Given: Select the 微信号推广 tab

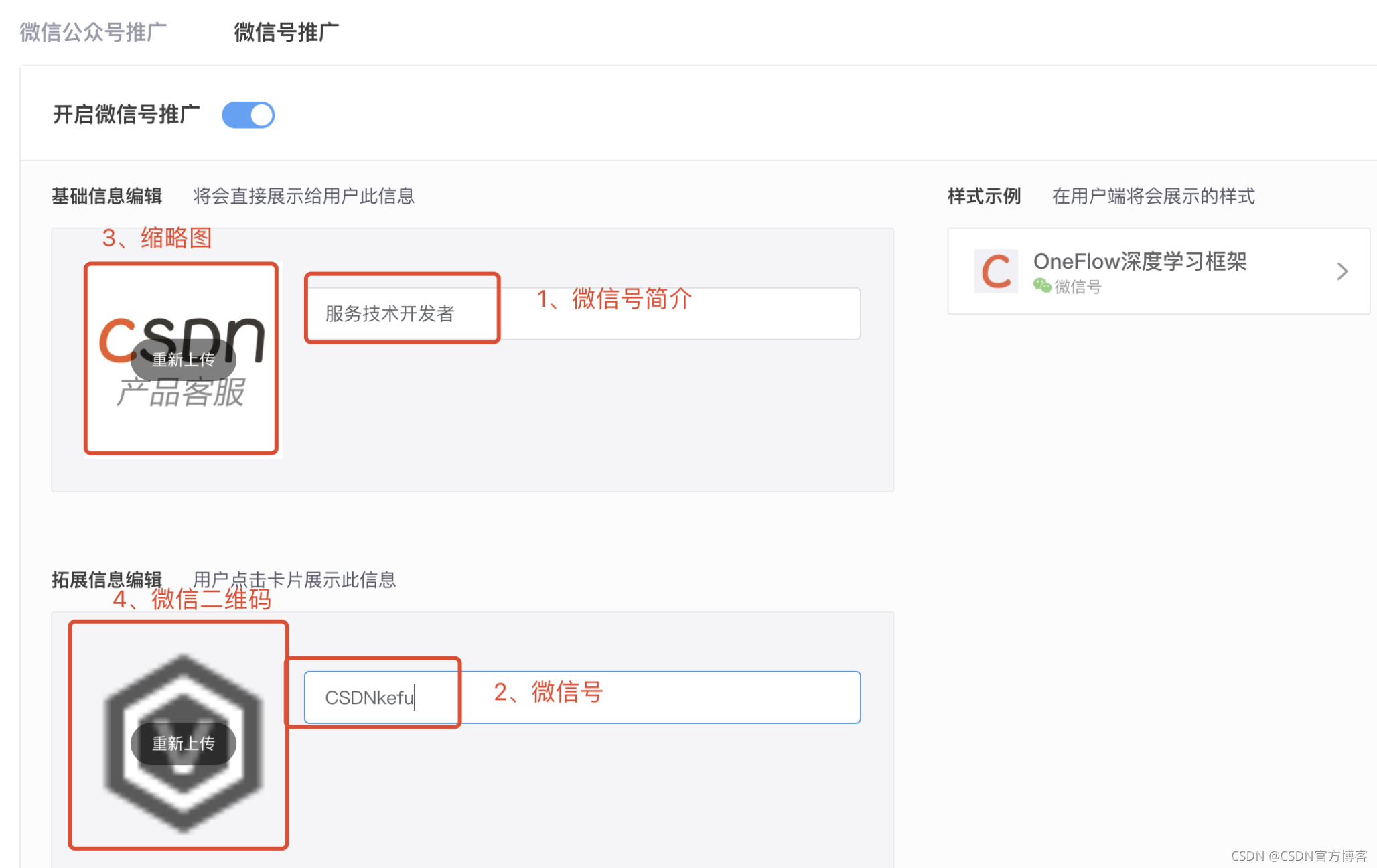Looking at the screenshot, I should click(x=286, y=31).
